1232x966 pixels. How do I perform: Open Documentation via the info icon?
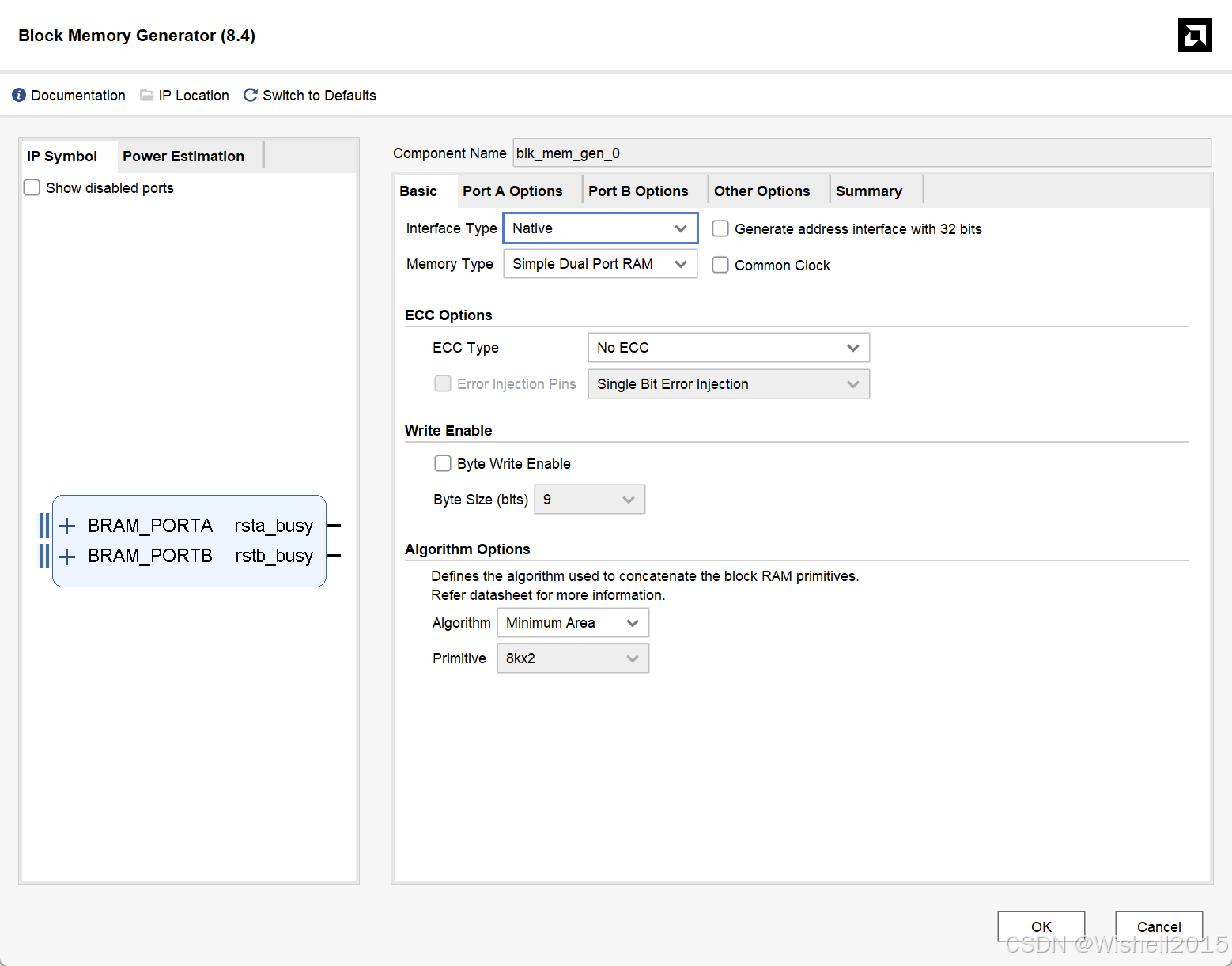[x=19, y=95]
